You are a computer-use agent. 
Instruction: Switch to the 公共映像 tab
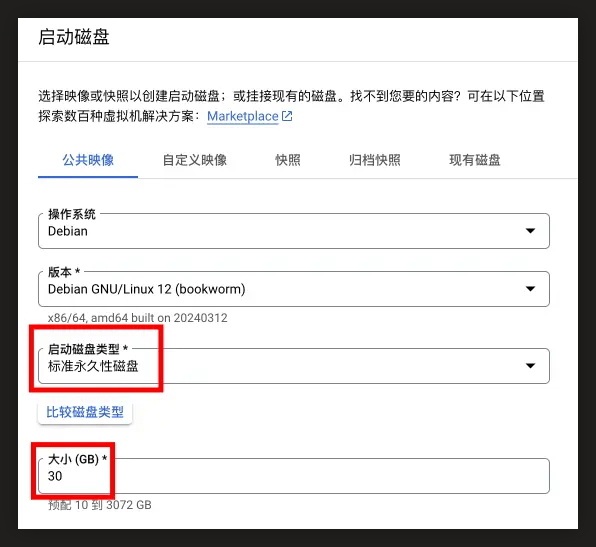pos(88,160)
